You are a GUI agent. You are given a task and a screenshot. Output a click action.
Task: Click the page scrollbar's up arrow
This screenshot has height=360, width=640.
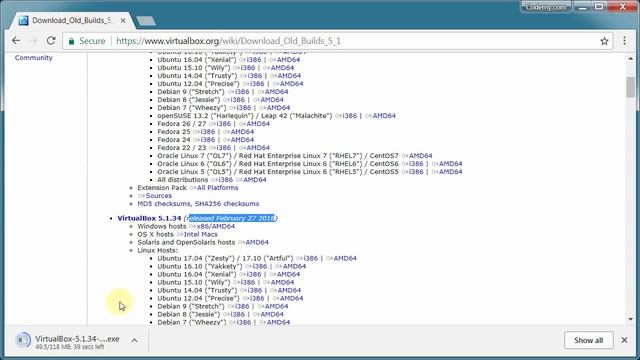click(631, 59)
